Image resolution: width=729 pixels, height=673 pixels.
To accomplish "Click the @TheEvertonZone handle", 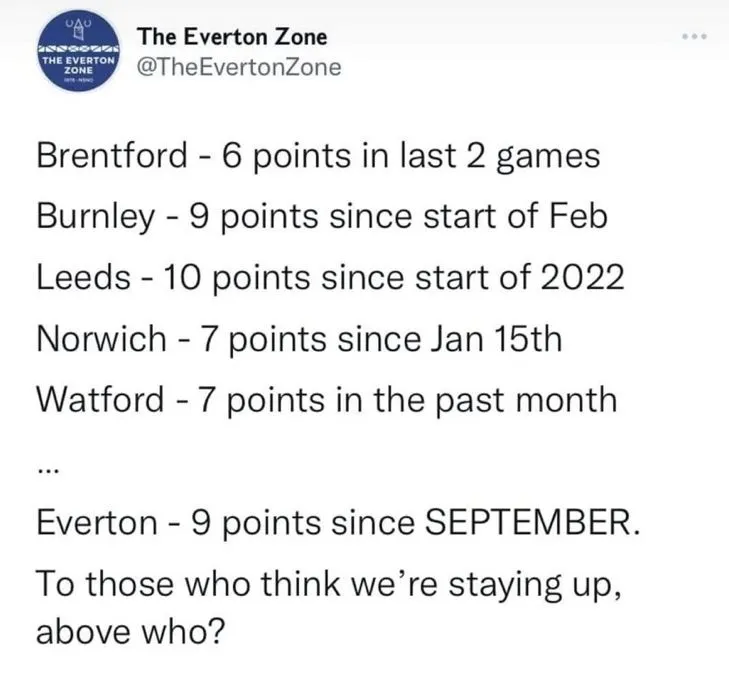I will 239,67.
